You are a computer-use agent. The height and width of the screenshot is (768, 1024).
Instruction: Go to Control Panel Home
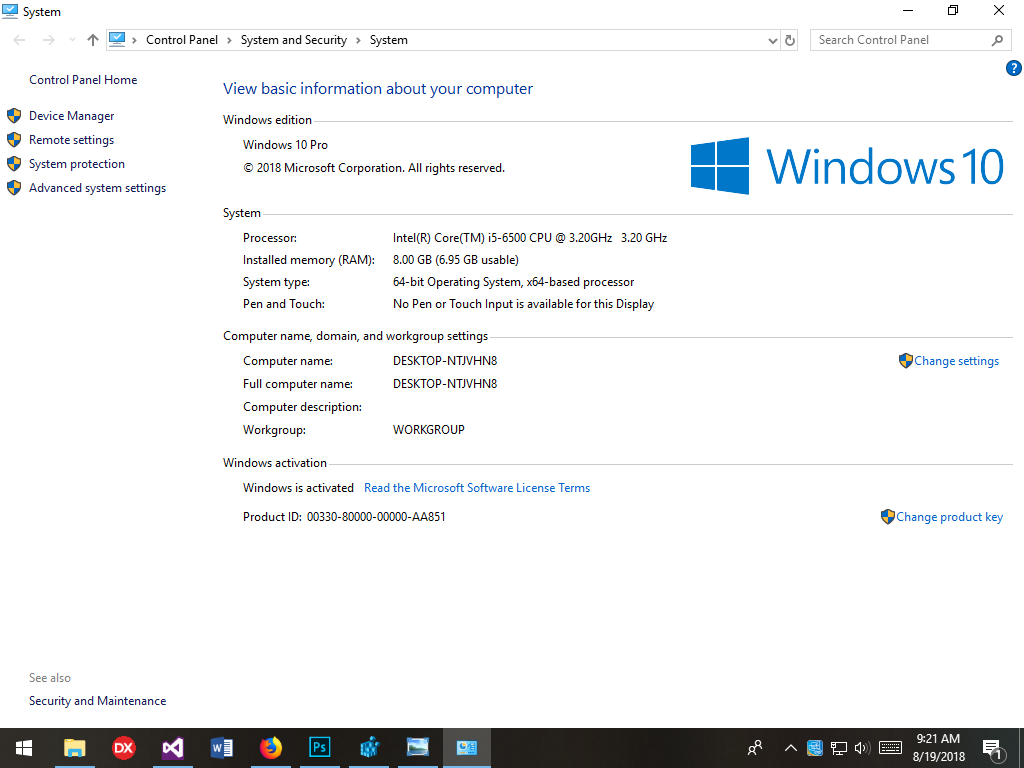(x=83, y=80)
